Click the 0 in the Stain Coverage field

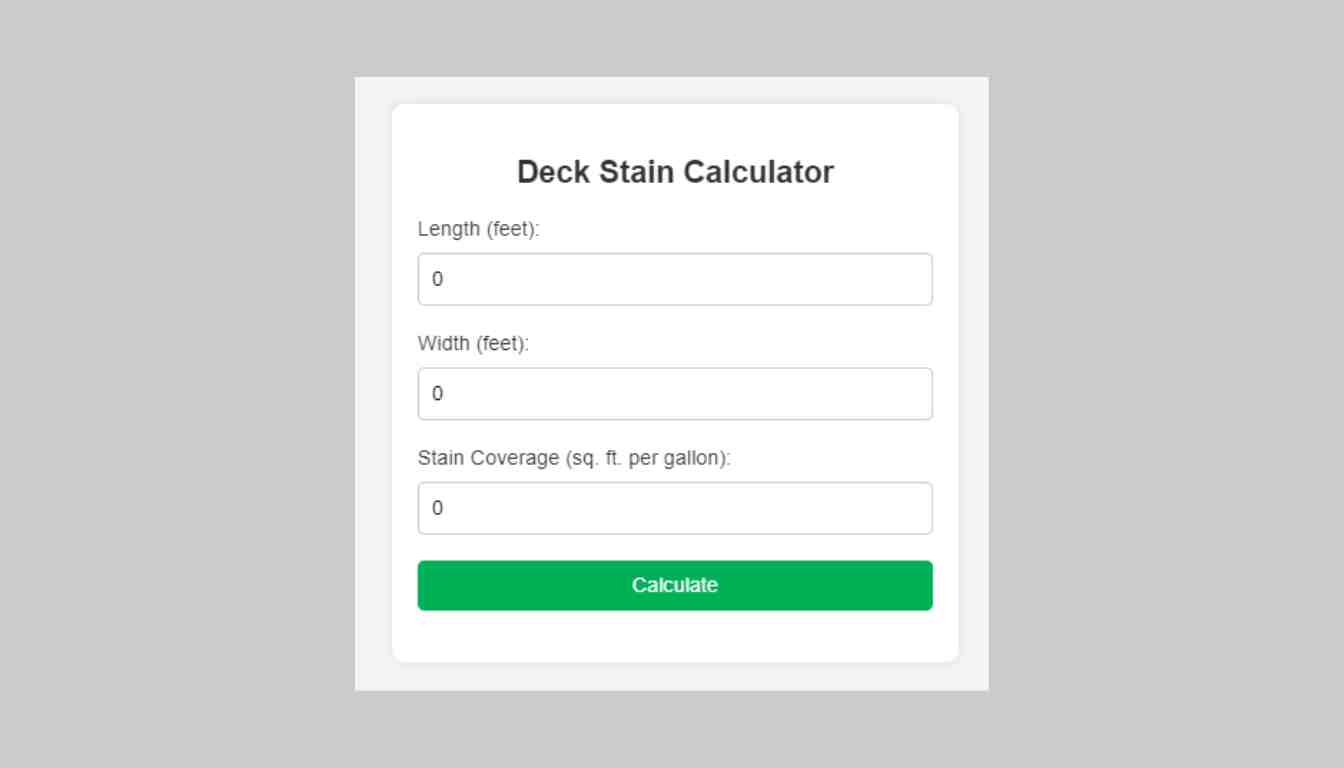[437, 508]
